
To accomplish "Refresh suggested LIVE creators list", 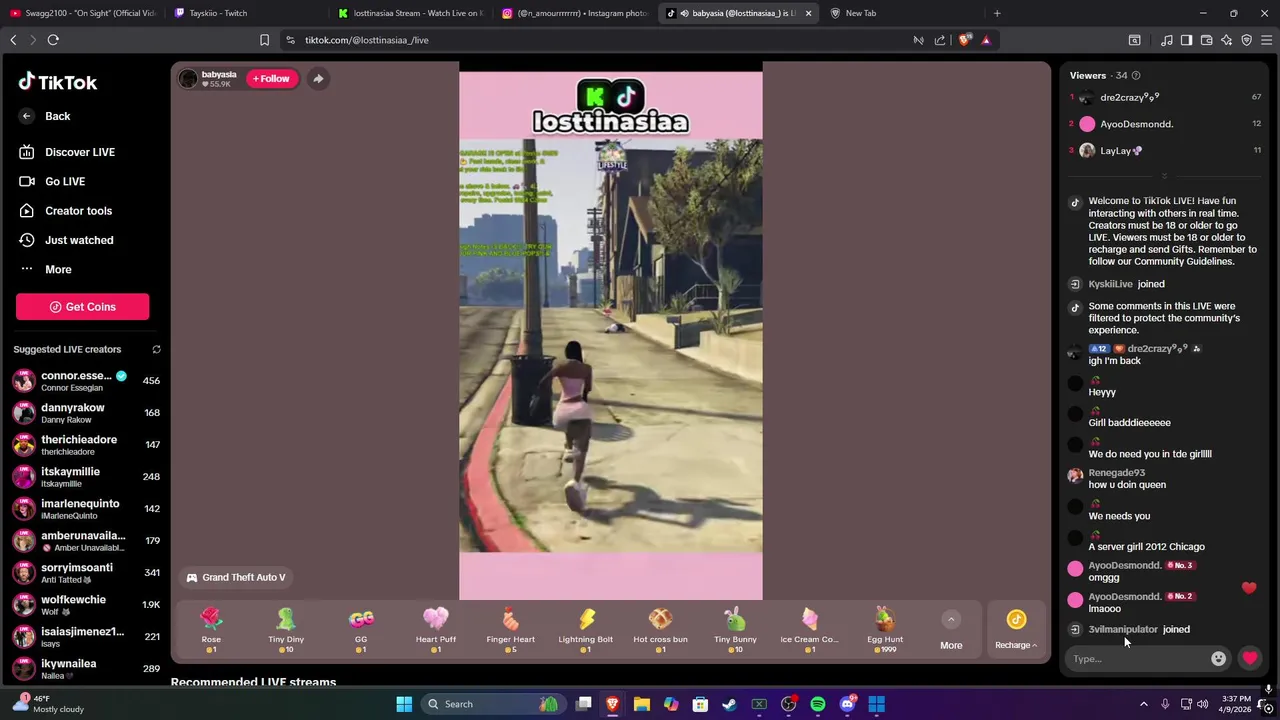I will pos(156,349).
